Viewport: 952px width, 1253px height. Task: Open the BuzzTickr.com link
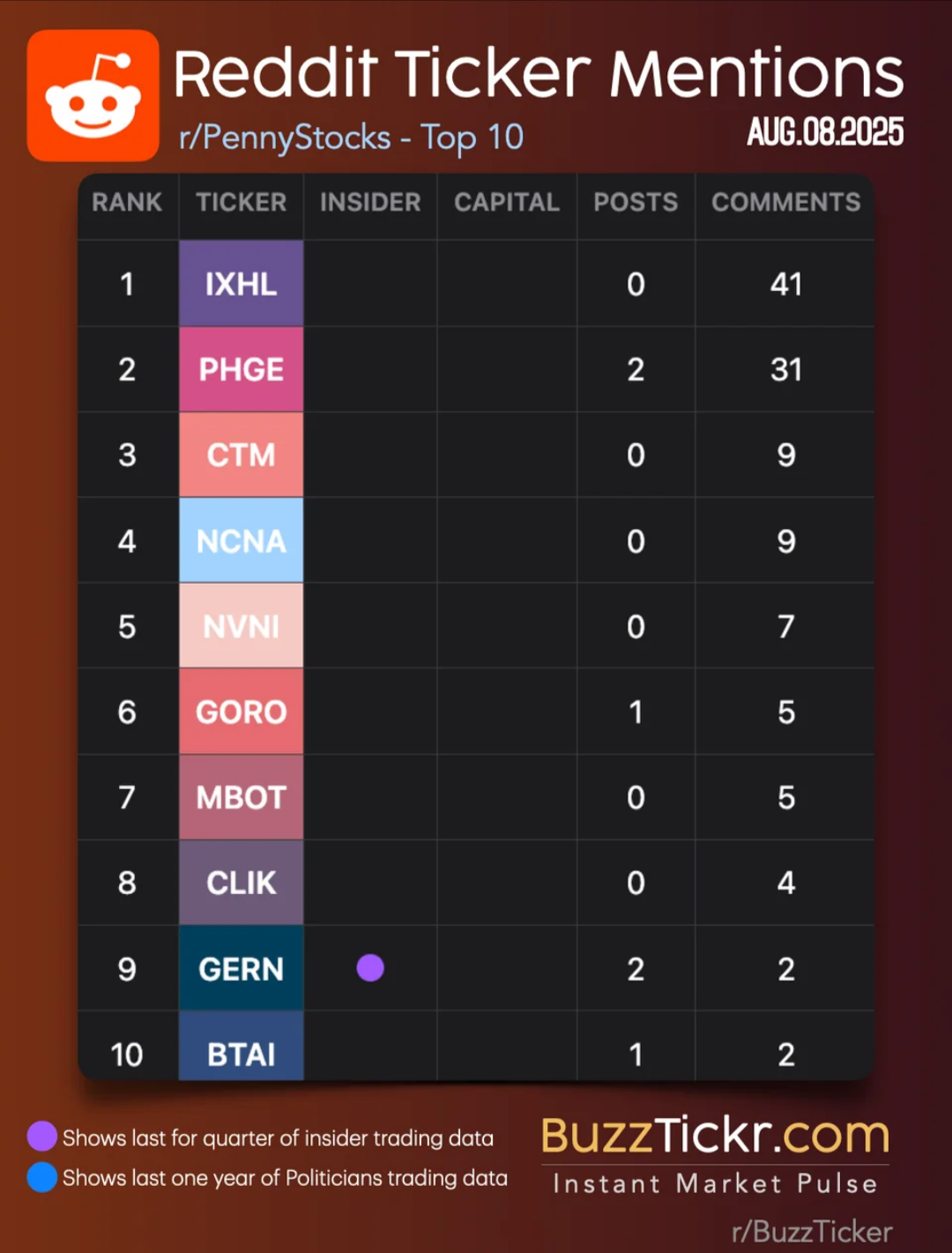715,1135
